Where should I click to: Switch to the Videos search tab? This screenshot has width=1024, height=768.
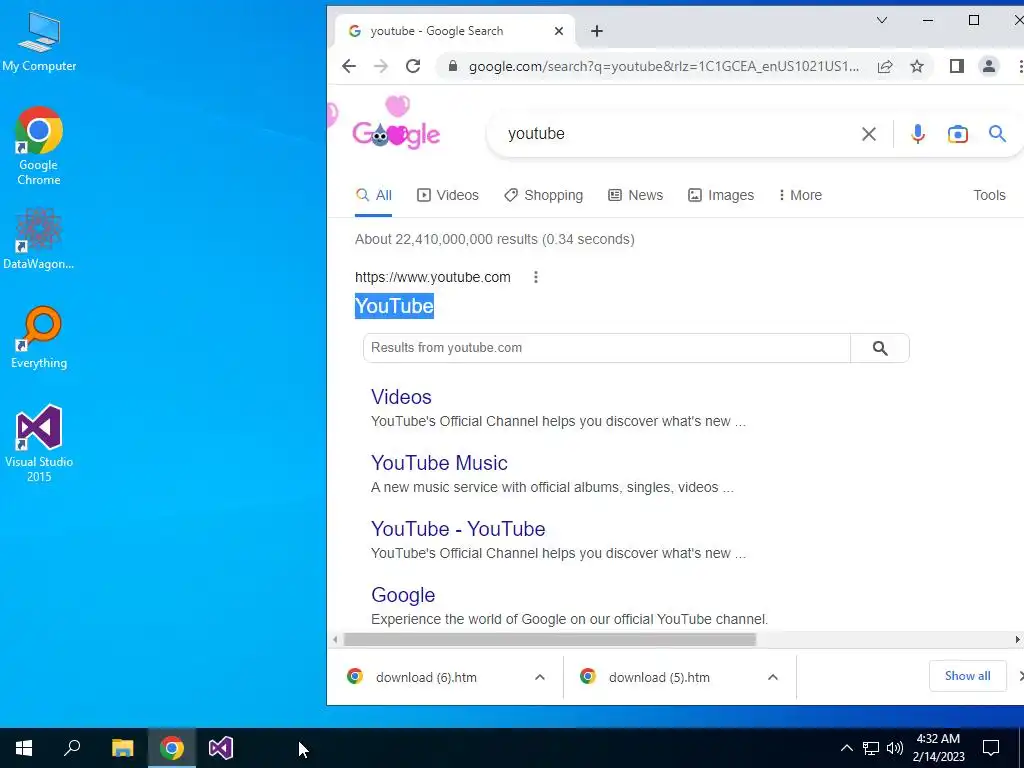[x=448, y=195]
